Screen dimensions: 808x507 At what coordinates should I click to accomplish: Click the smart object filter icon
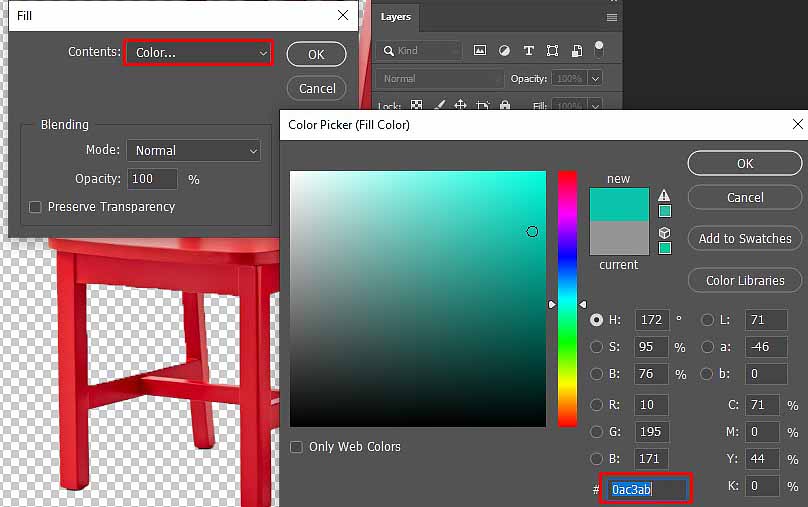[x=577, y=50]
